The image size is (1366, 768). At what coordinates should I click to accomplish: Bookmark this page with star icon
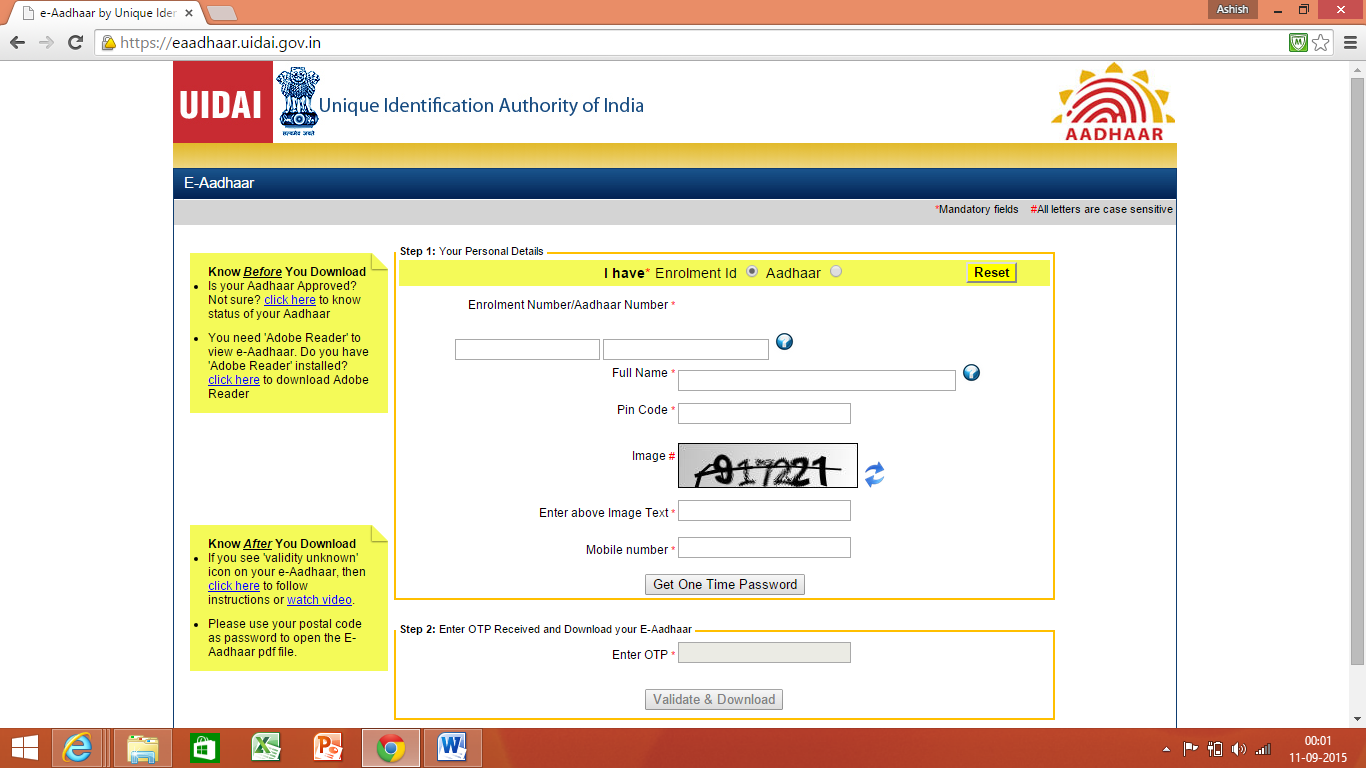[x=1321, y=43]
